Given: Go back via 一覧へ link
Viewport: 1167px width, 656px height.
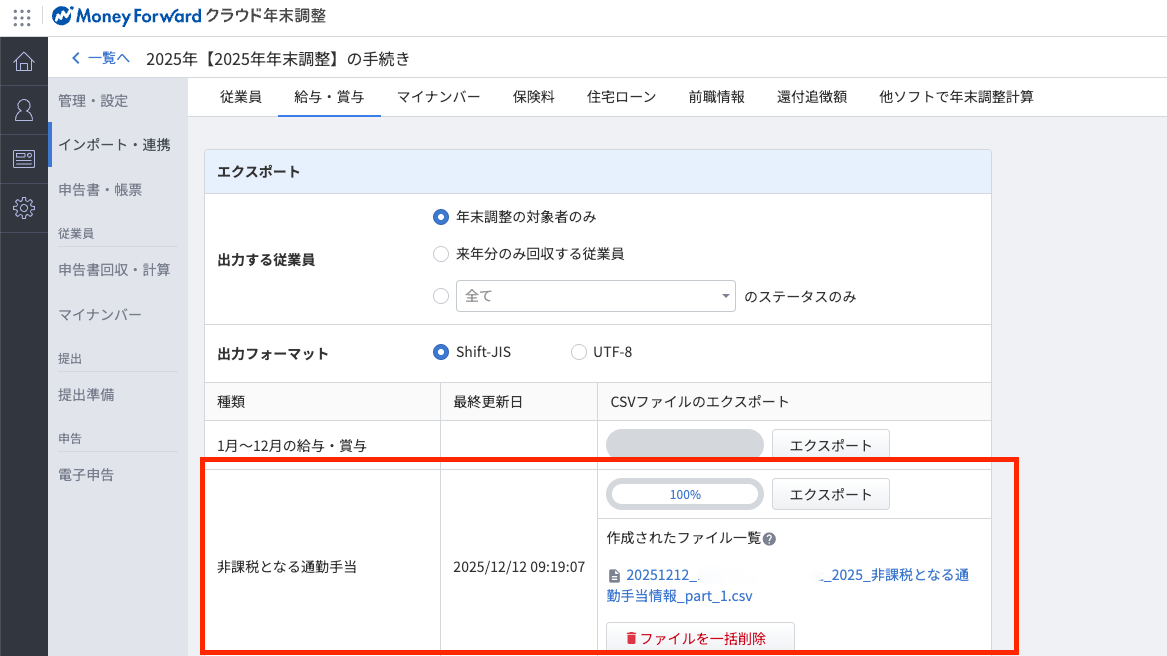Looking at the screenshot, I should pyautogui.click(x=101, y=58).
